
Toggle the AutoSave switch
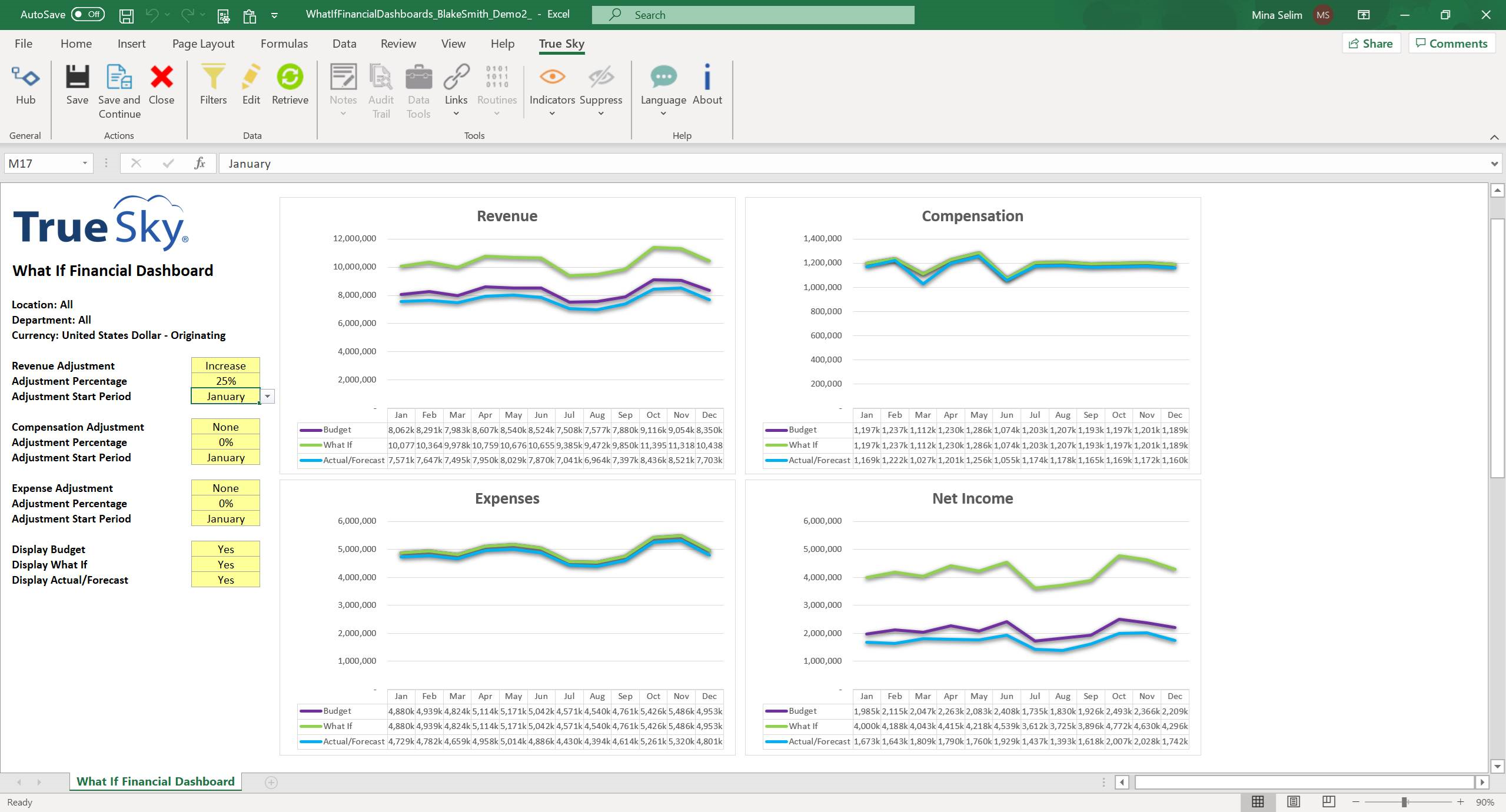point(88,14)
